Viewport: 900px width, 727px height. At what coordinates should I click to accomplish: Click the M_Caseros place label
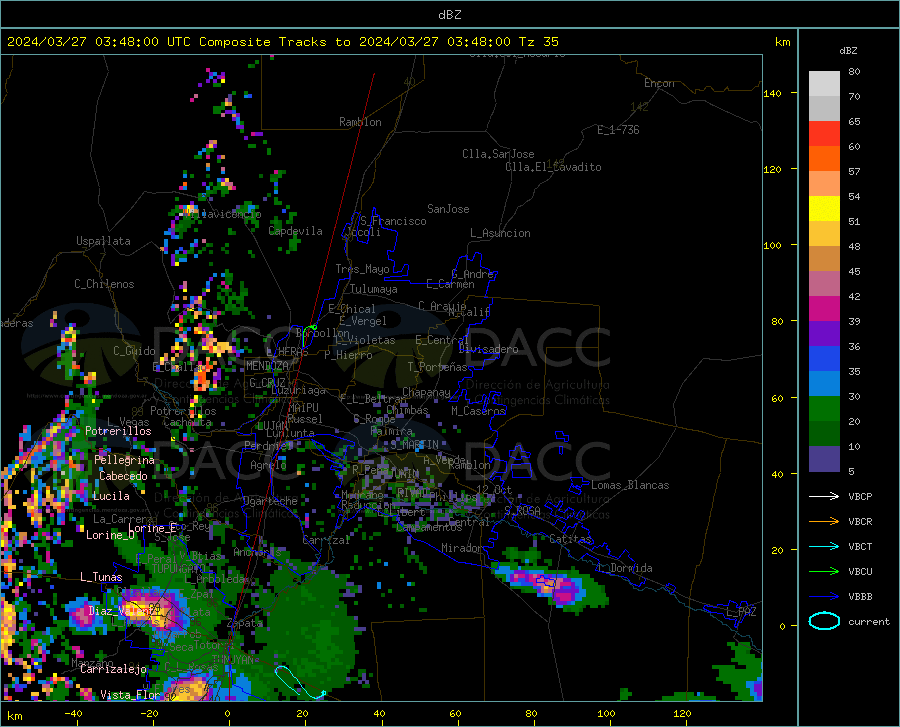[478, 410]
